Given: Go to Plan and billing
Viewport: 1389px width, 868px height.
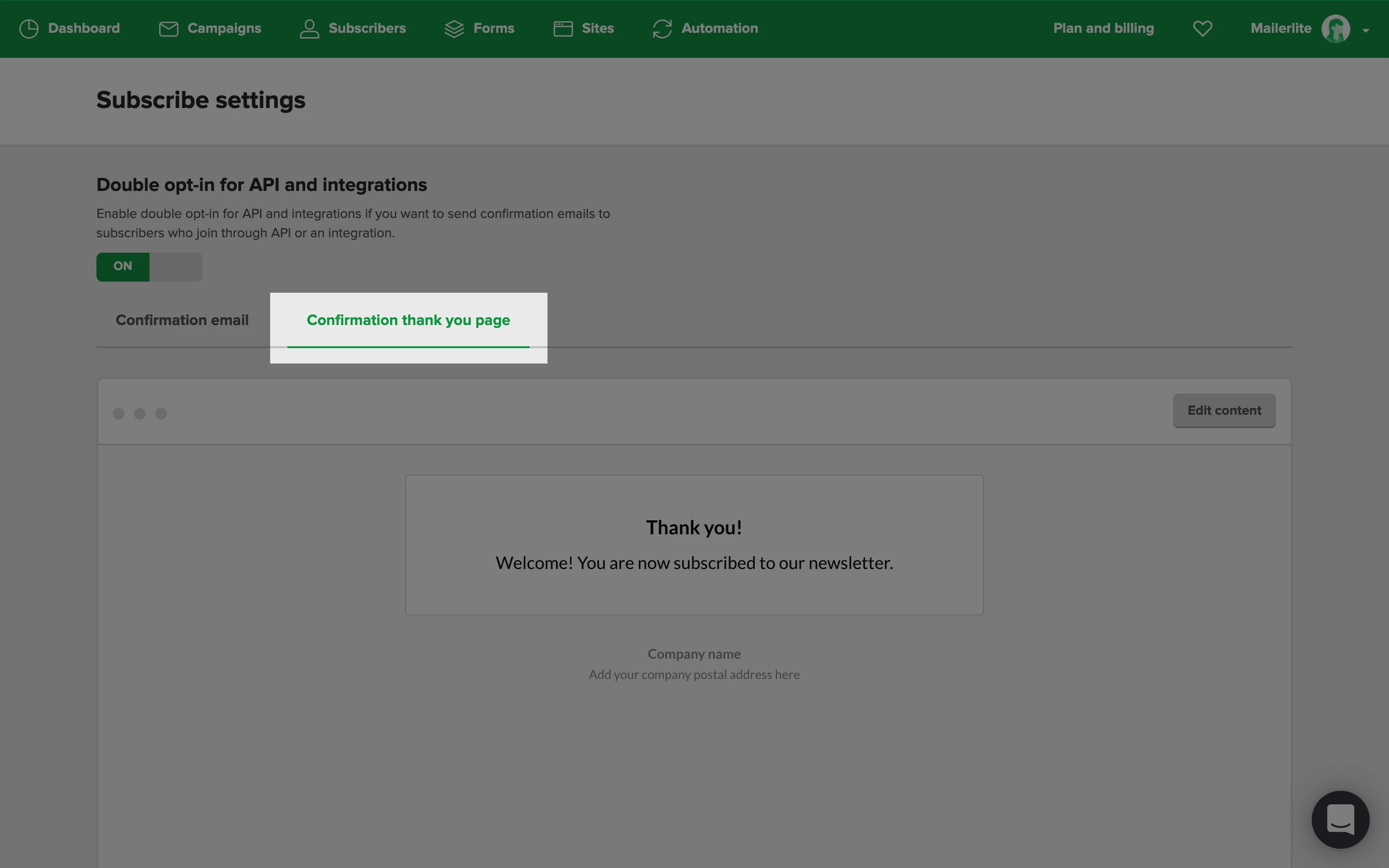Looking at the screenshot, I should click(x=1103, y=29).
